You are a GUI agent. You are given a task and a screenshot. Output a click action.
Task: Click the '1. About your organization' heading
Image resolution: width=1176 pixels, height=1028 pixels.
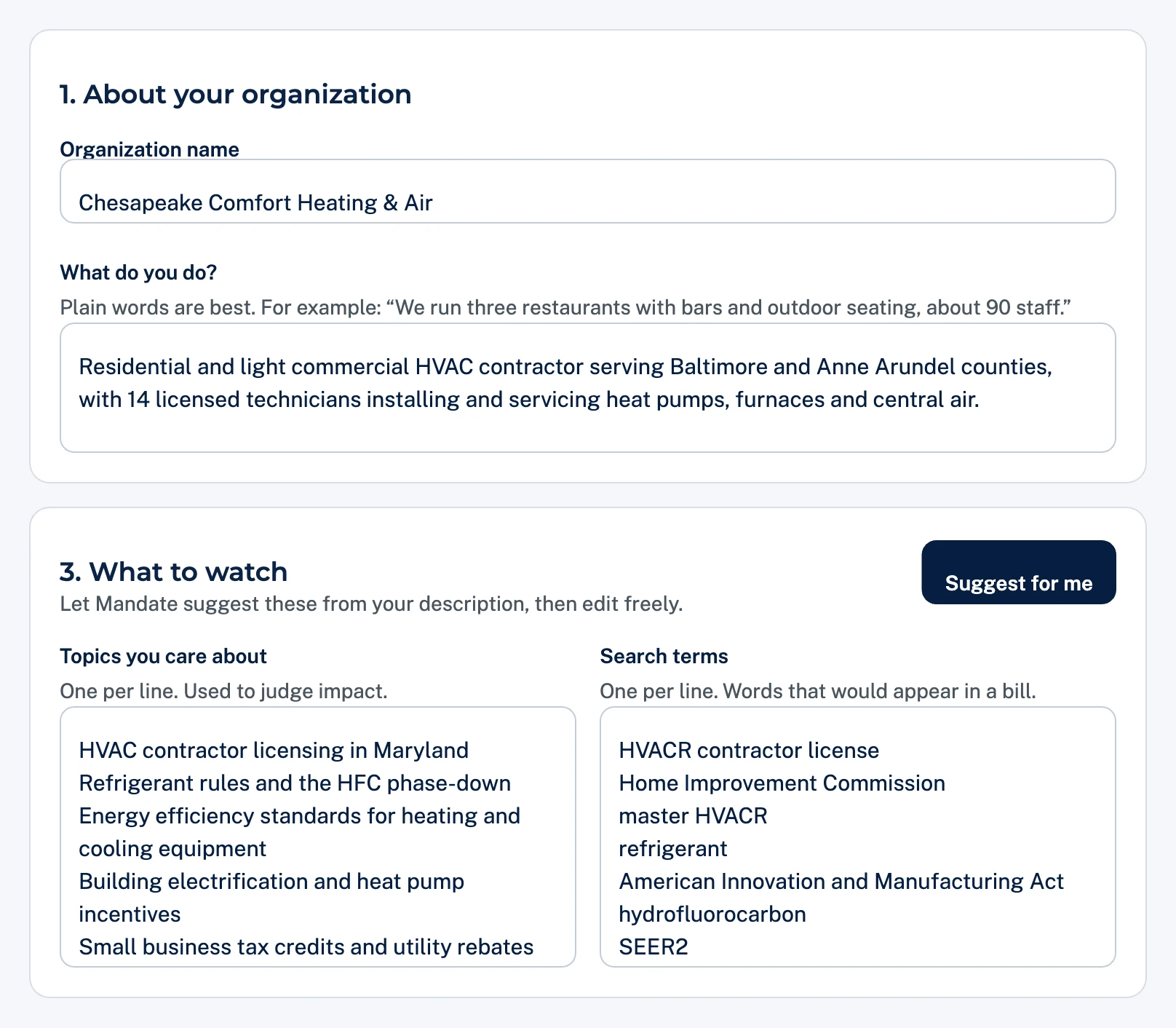click(x=236, y=94)
